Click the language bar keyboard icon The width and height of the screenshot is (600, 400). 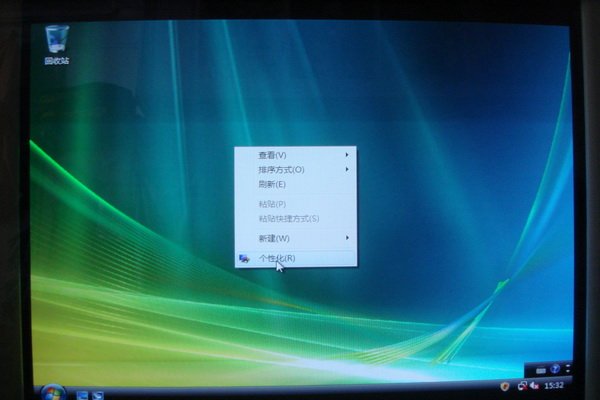point(541,371)
